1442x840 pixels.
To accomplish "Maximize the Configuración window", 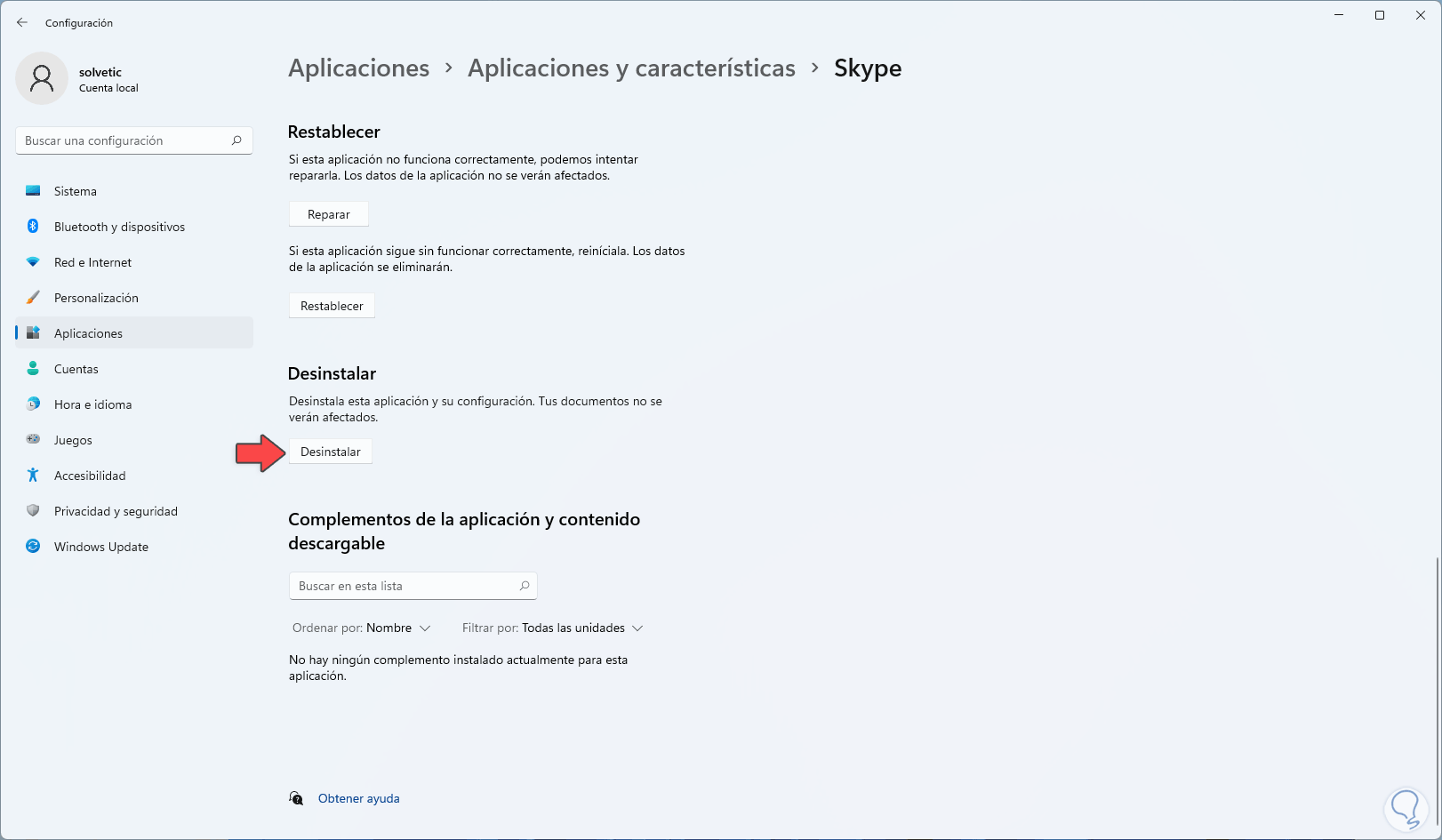I will (x=1380, y=15).
